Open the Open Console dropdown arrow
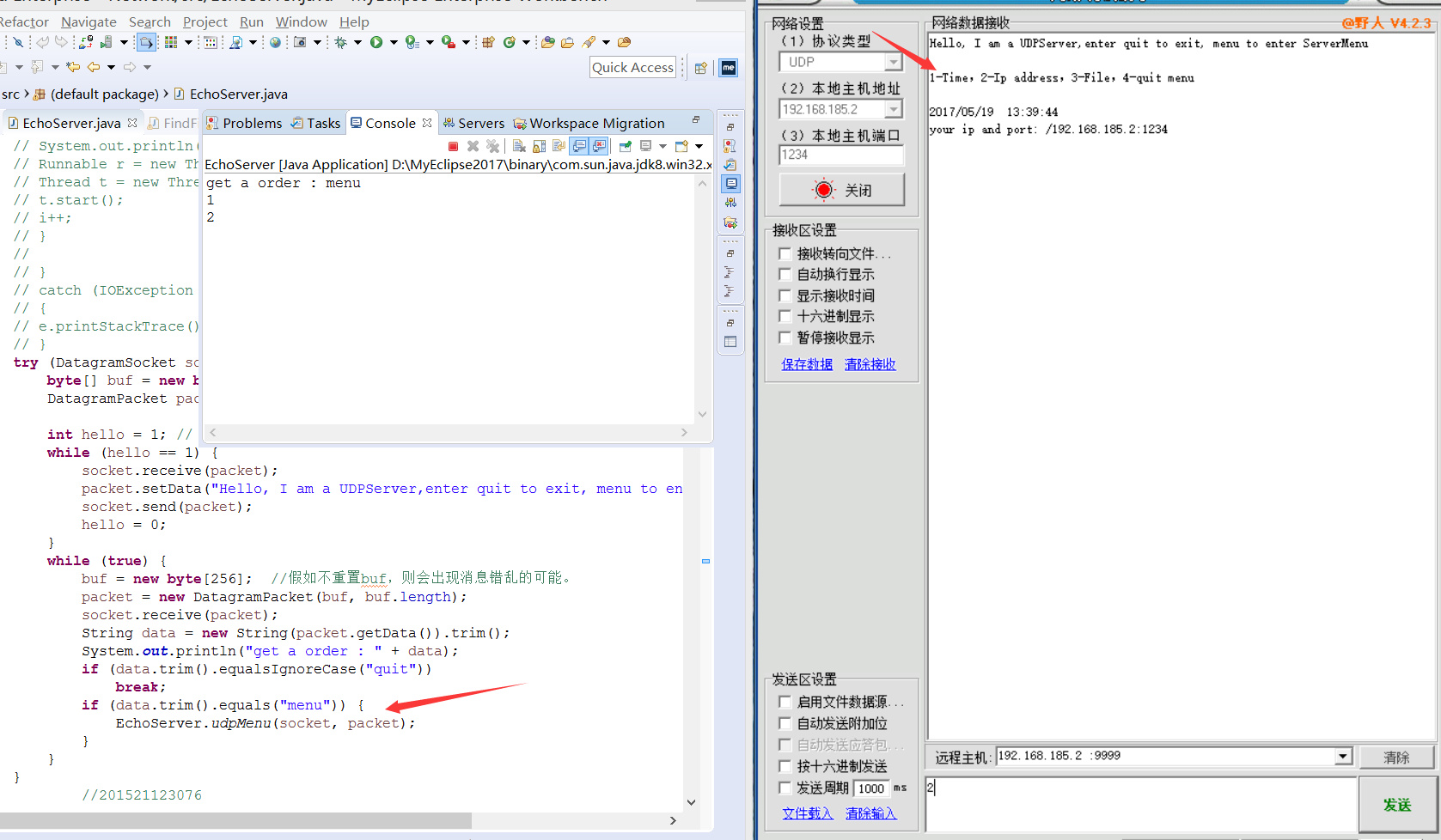The height and width of the screenshot is (840, 1441). tap(699, 146)
